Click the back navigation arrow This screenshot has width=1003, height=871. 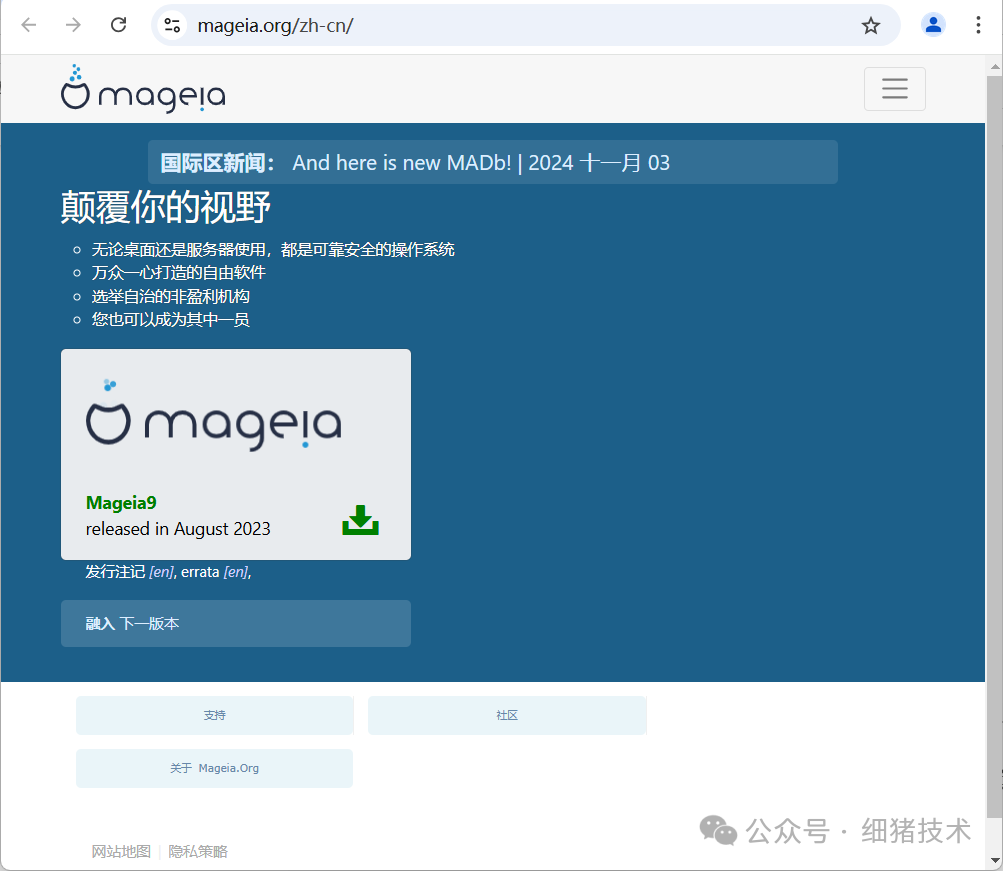click(x=28, y=25)
